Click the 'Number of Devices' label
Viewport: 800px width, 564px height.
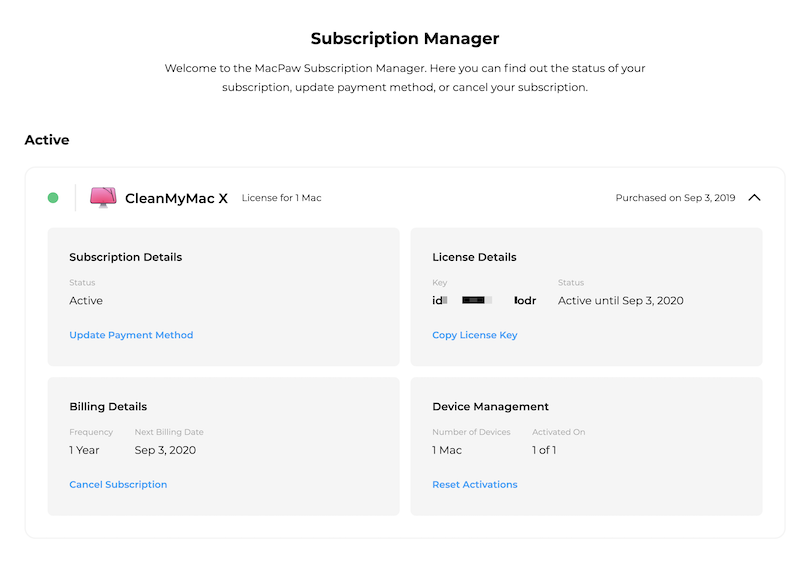click(471, 432)
